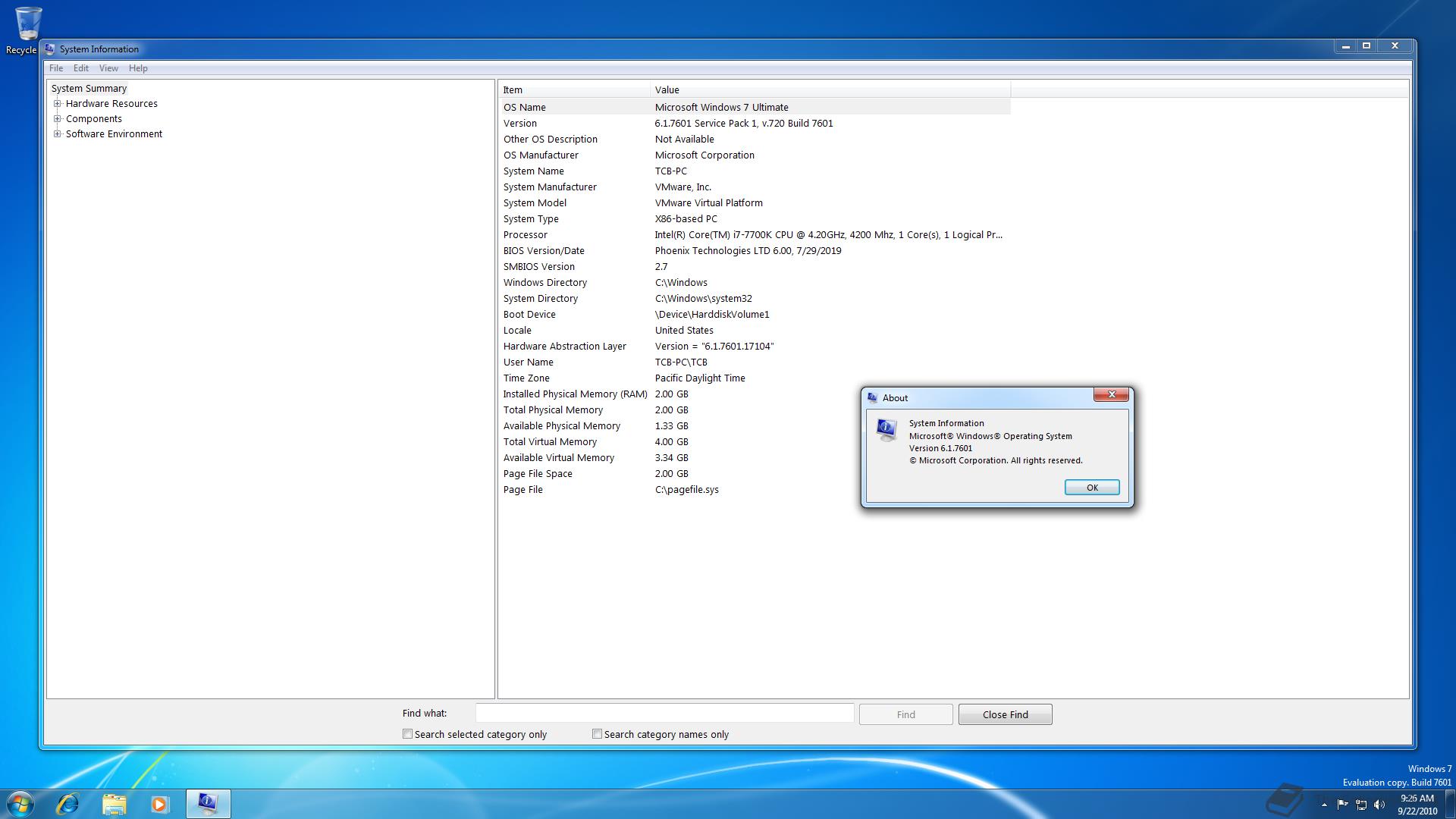Select Software Environment label
The image size is (1456, 819).
pos(114,134)
